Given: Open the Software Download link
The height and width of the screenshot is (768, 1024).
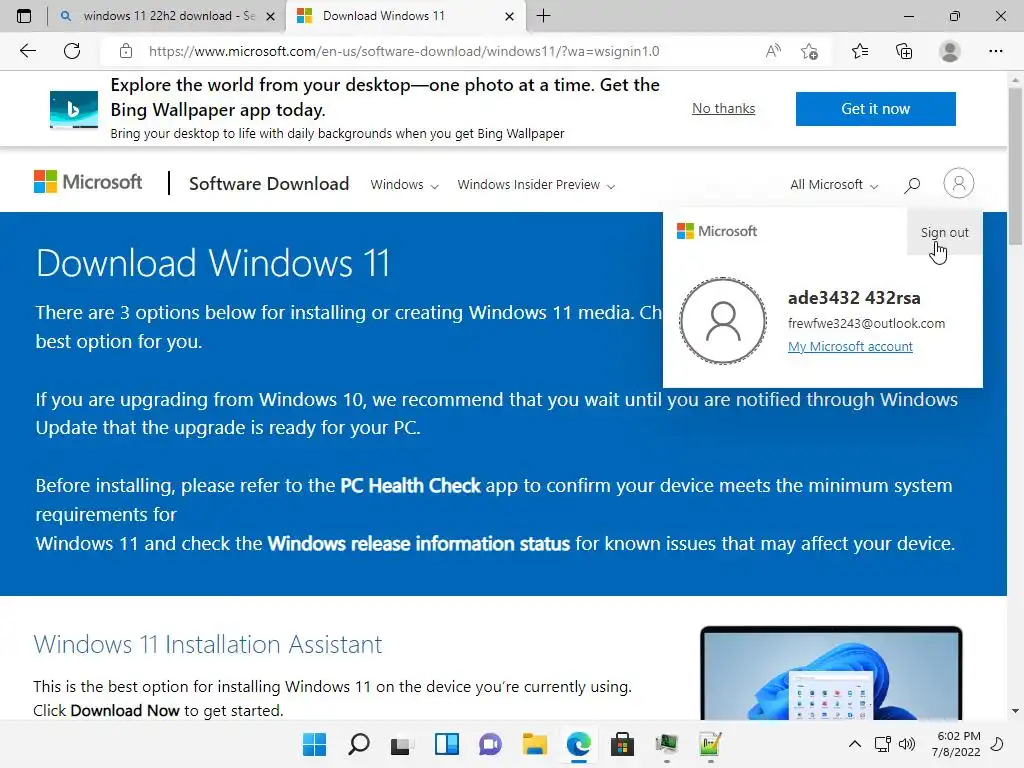Looking at the screenshot, I should pos(269,184).
